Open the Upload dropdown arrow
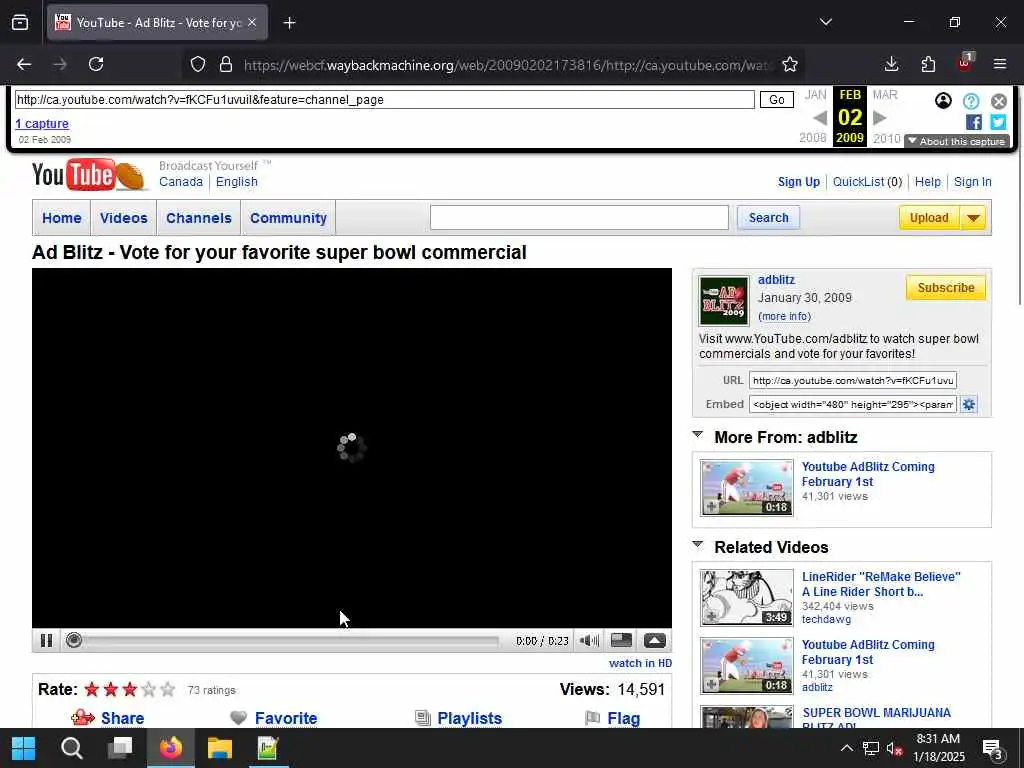The image size is (1024, 768). [973, 218]
